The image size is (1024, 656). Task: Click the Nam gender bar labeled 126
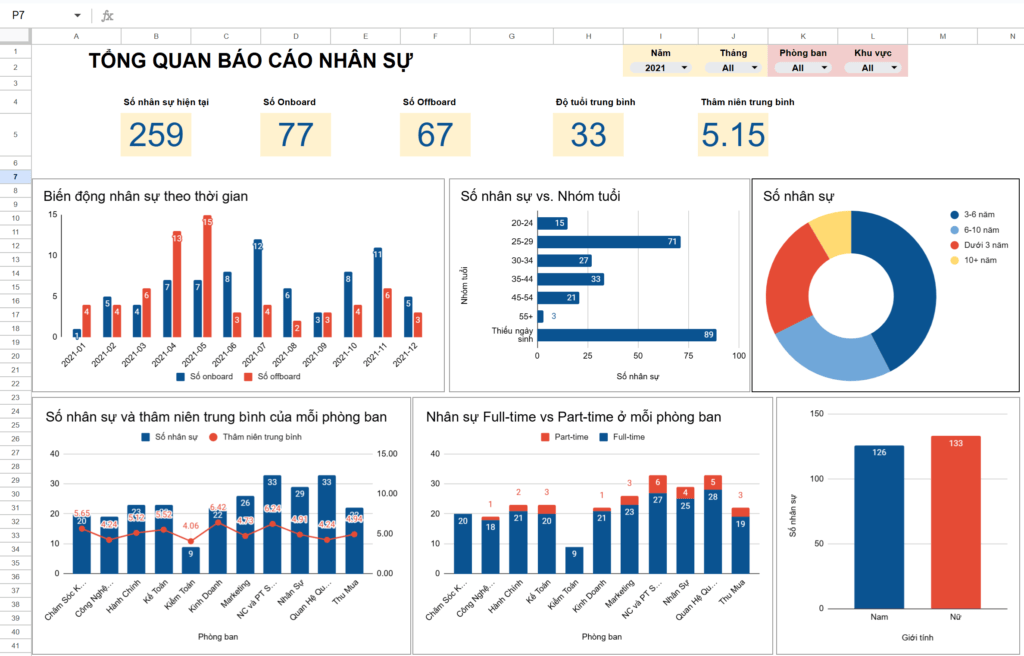click(879, 527)
